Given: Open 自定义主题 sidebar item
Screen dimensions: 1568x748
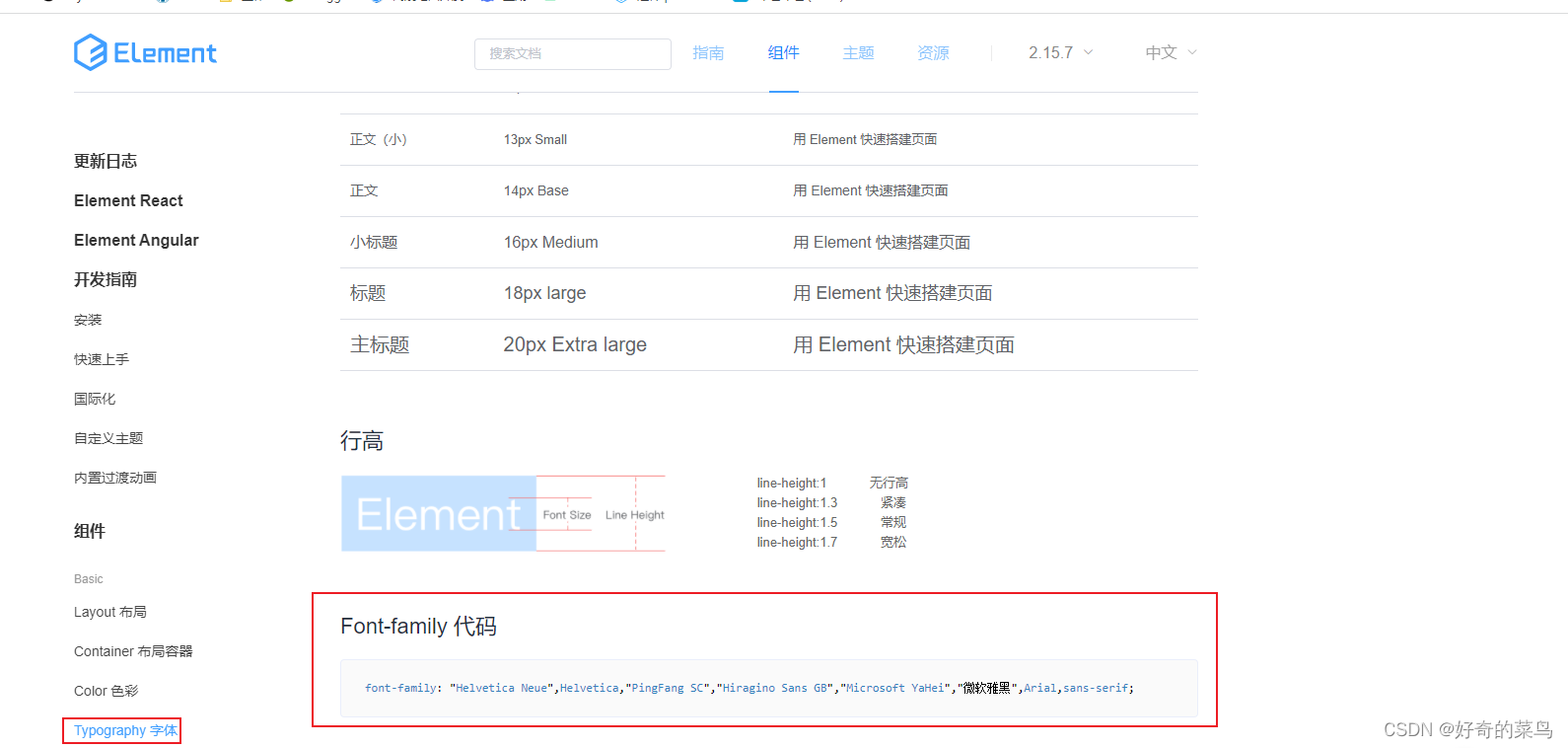Looking at the screenshot, I should [x=108, y=438].
